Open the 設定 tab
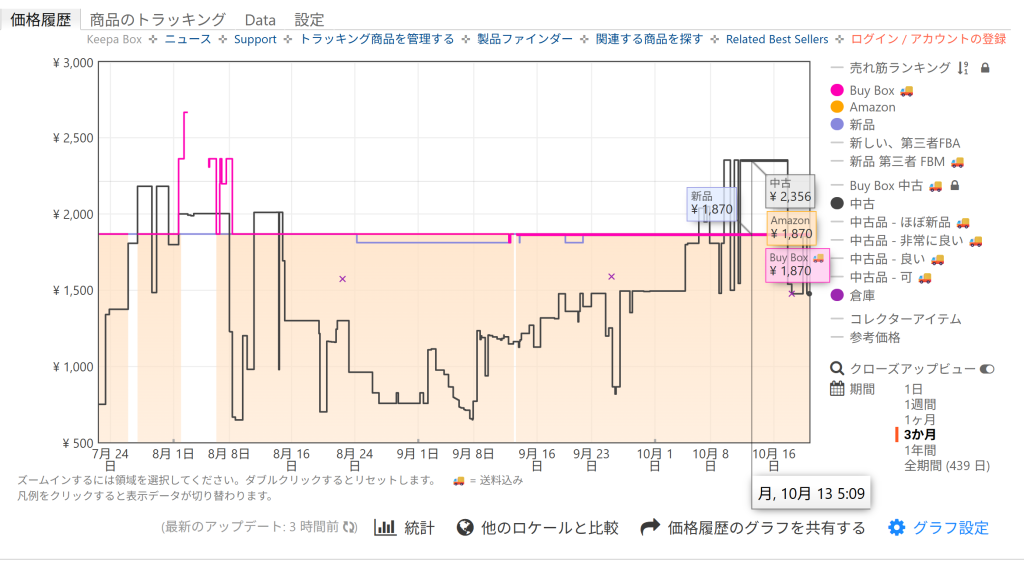 click(x=309, y=20)
